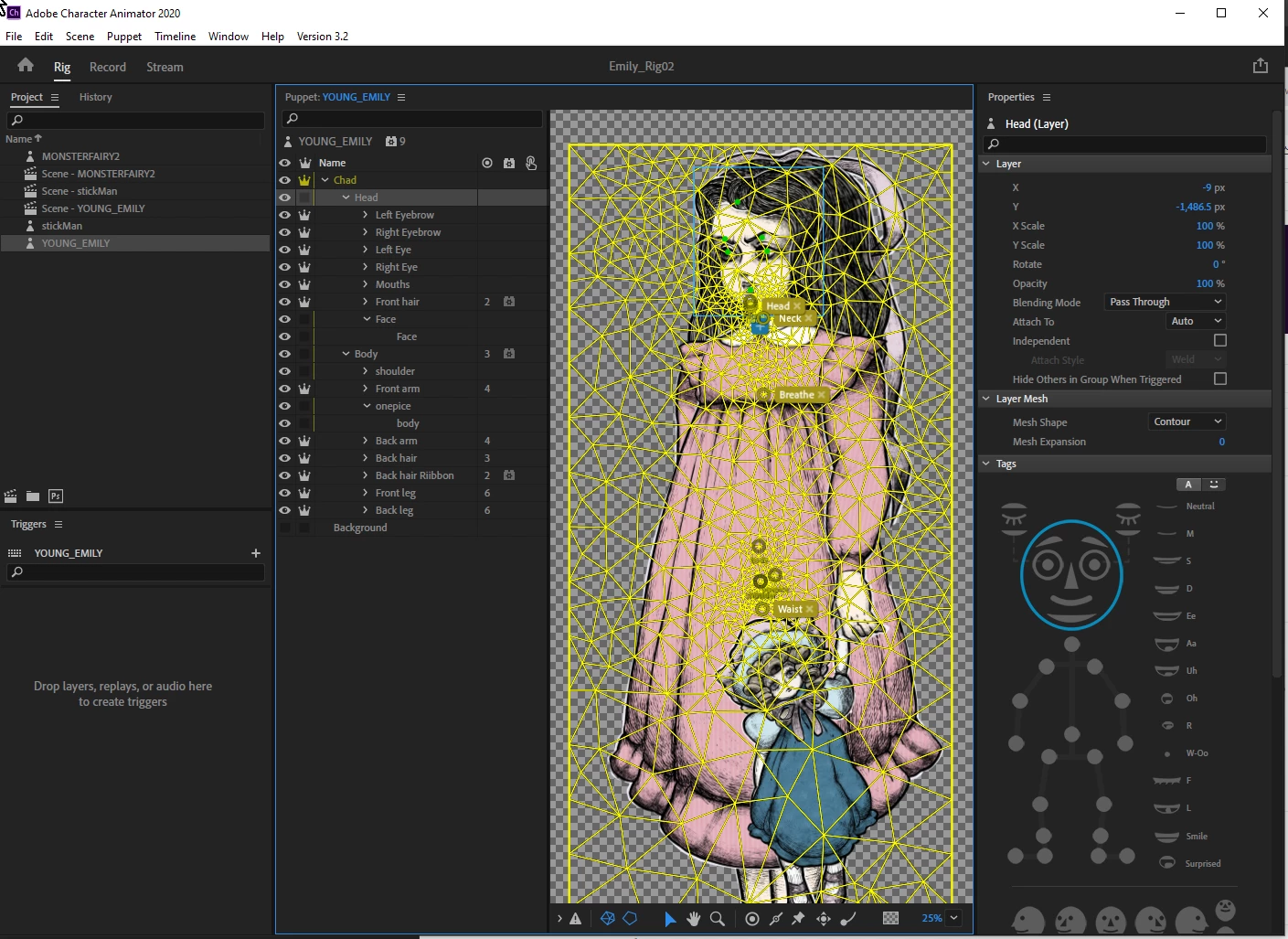This screenshot has height=939, width=1288.
Task: Hide the Back arm layer
Action: (284, 441)
